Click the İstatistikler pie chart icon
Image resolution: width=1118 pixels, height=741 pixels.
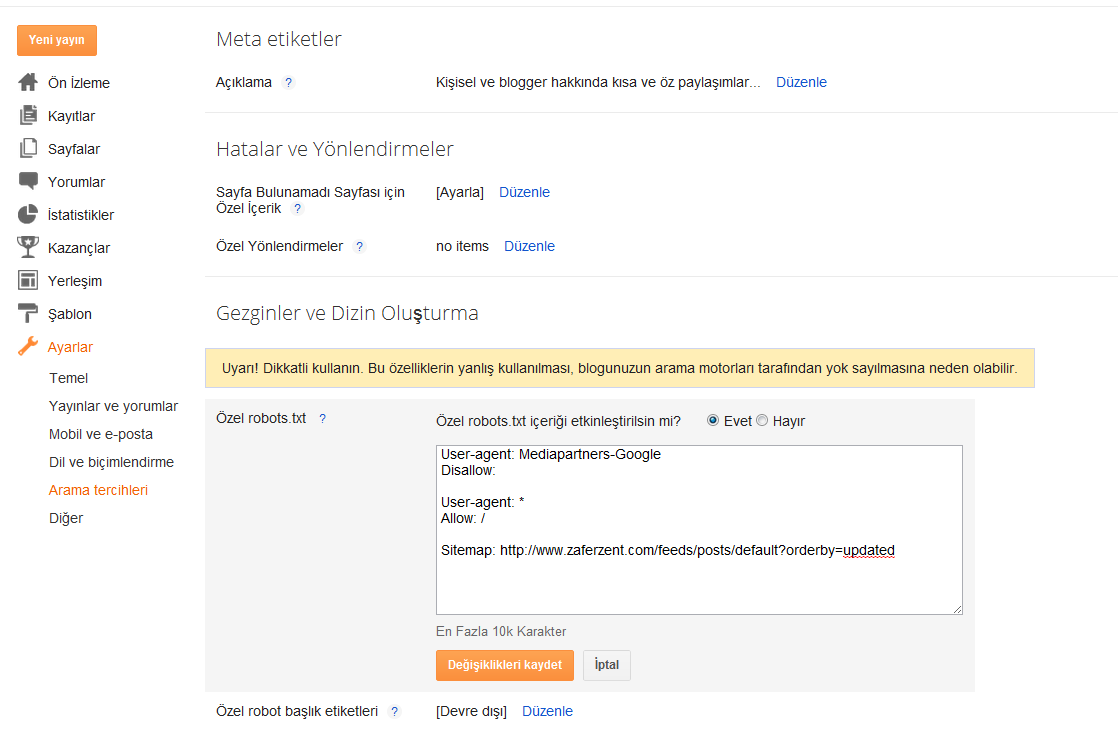[x=28, y=215]
